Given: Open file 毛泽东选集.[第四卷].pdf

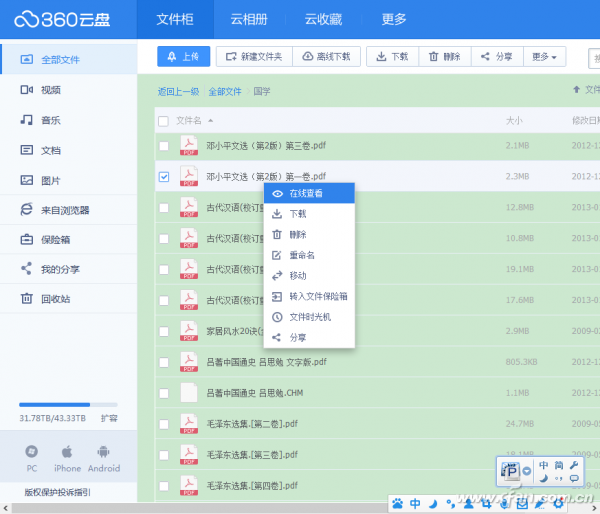Looking at the screenshot, I should [x=252, y=486].
